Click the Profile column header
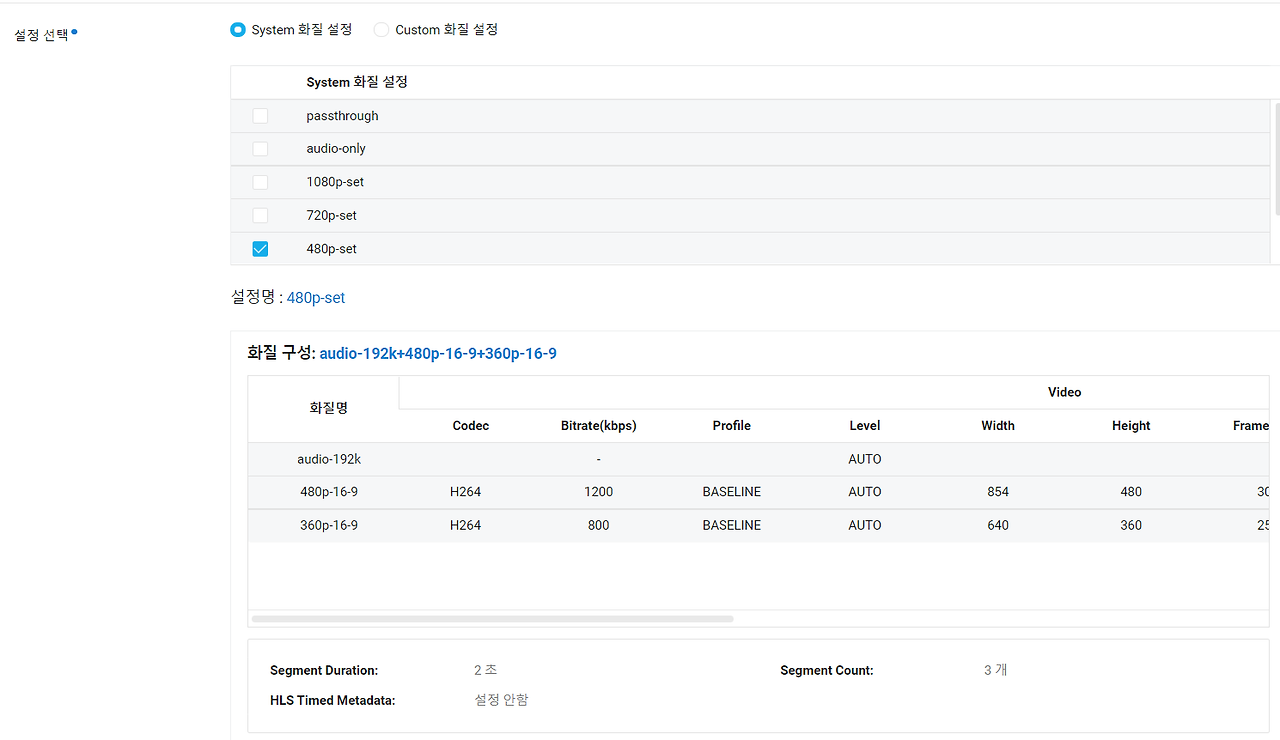The height and width of the screenshot is (740, 1280). pyautogui.click(x=732, y=426)
